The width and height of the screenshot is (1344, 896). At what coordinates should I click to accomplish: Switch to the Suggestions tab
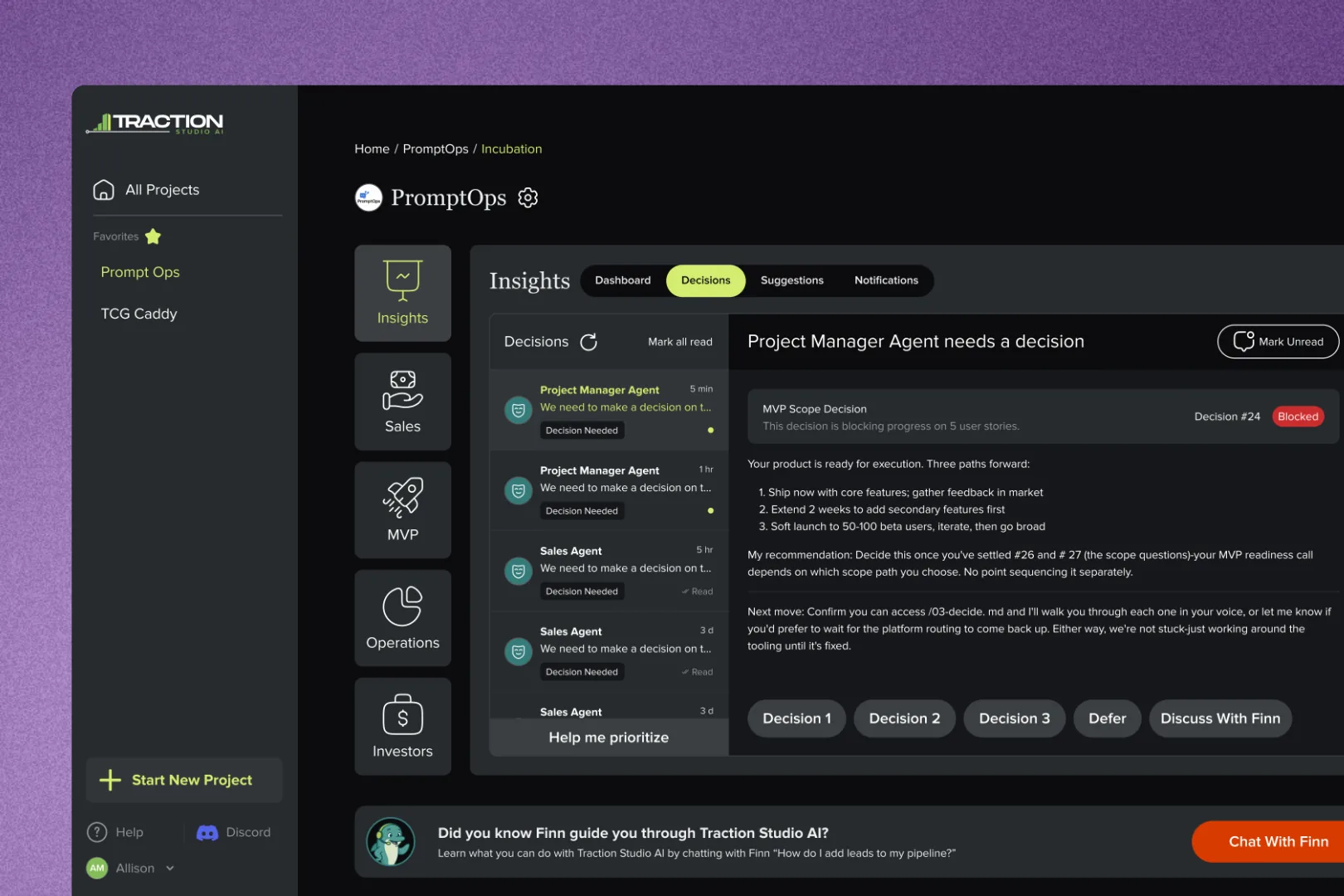tap(792, 280)
